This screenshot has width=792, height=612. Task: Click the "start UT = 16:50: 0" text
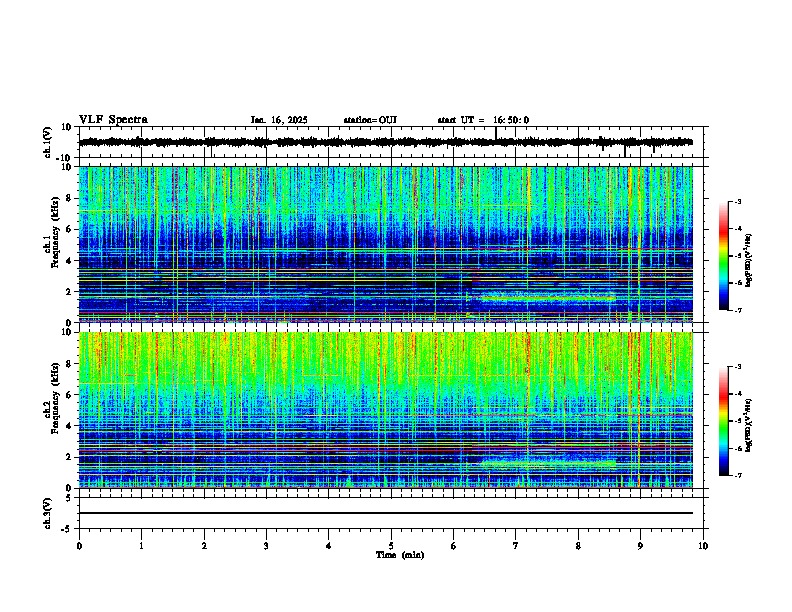coord(483,120)
